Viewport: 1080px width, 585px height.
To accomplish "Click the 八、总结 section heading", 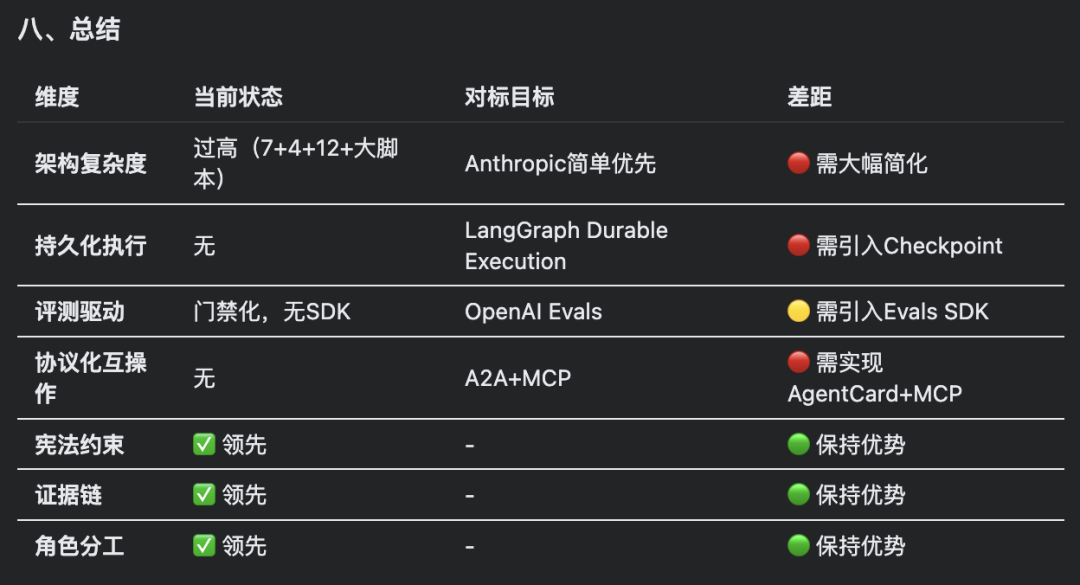I will 69,30.
